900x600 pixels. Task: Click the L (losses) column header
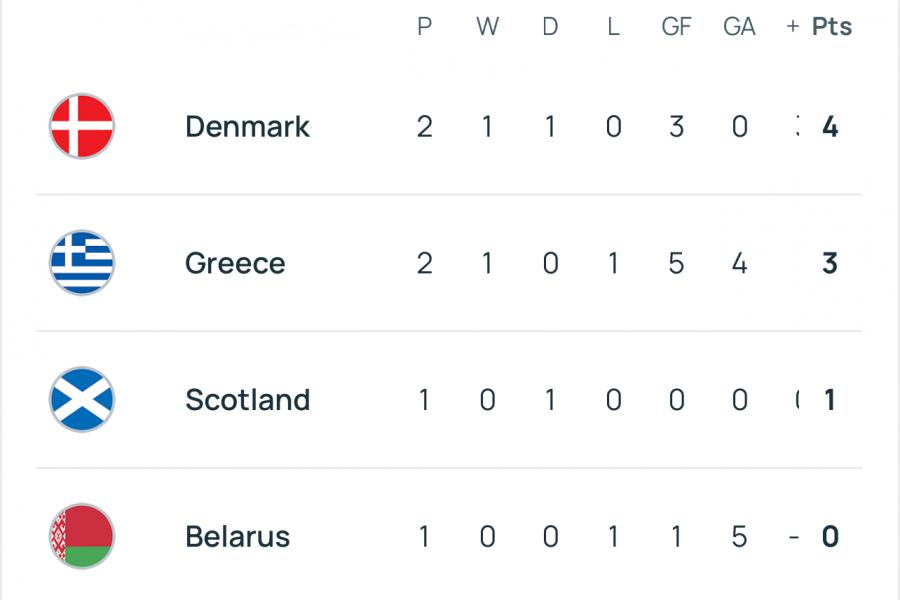[613, 27]
